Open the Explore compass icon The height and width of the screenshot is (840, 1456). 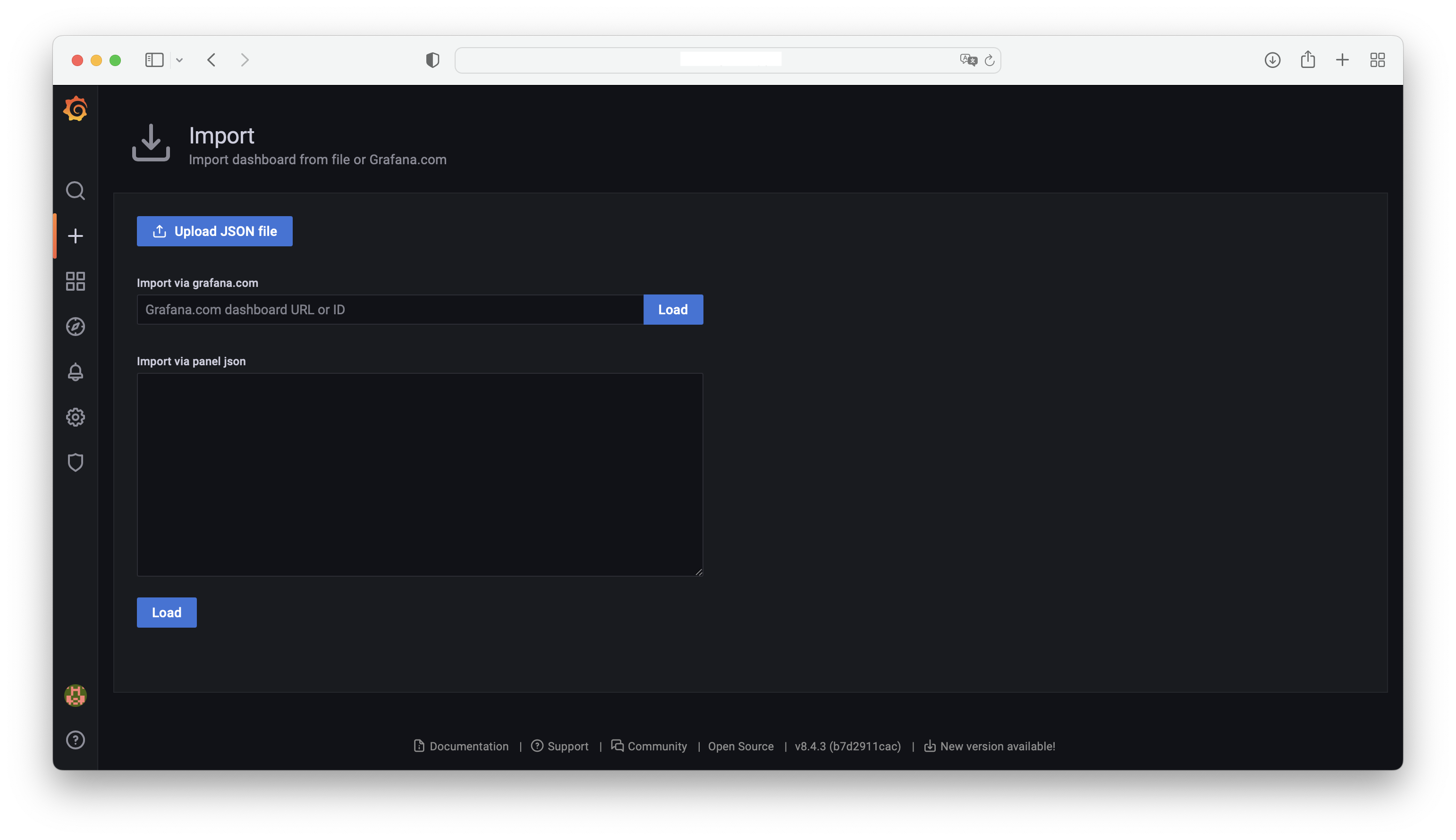(75, 327)
